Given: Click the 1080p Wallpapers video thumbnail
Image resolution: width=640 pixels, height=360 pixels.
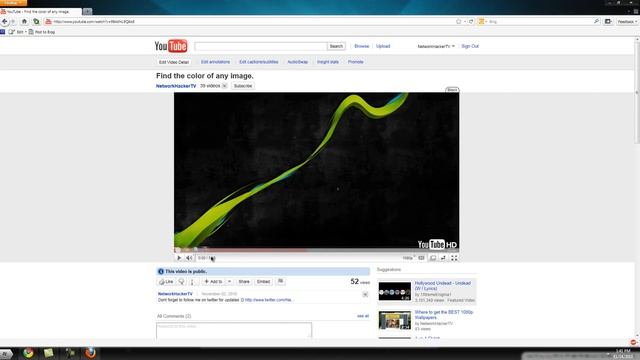Looking at the screenshot, I should (x=395, y=320).
